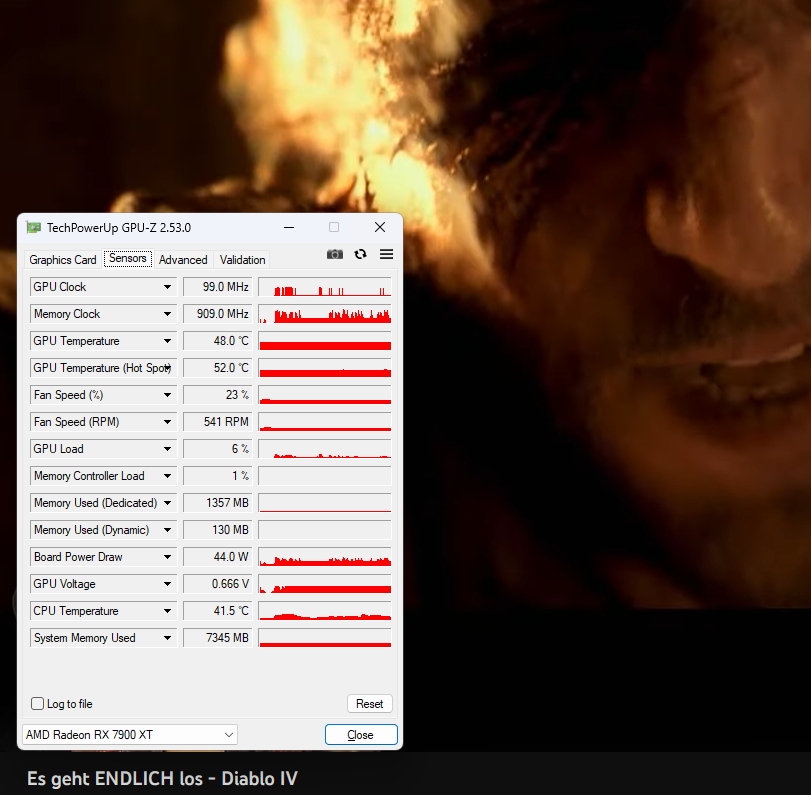Click the 541 RPM fan speed value
The width and height of the screenshot is (811, 795).
(218, 422)
